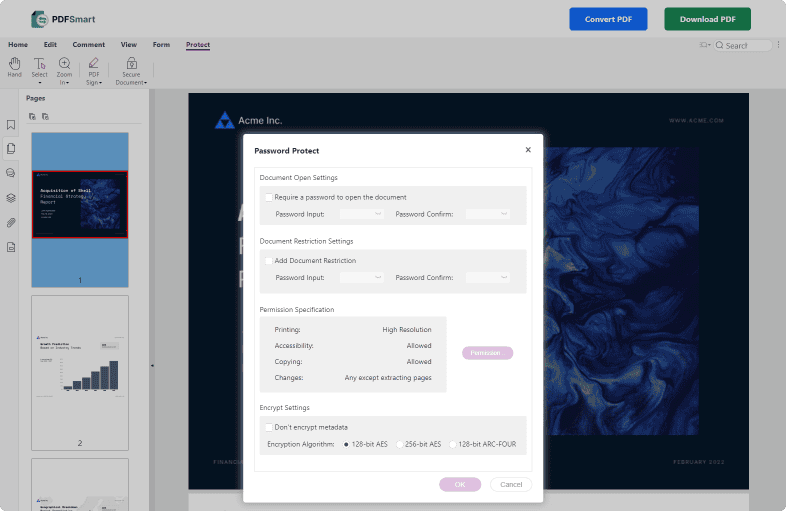Screen dimensions: 786x511
Task: Open Password Confirm dropdown under Document Restriction Settings
Action: [x=488, y=277]
